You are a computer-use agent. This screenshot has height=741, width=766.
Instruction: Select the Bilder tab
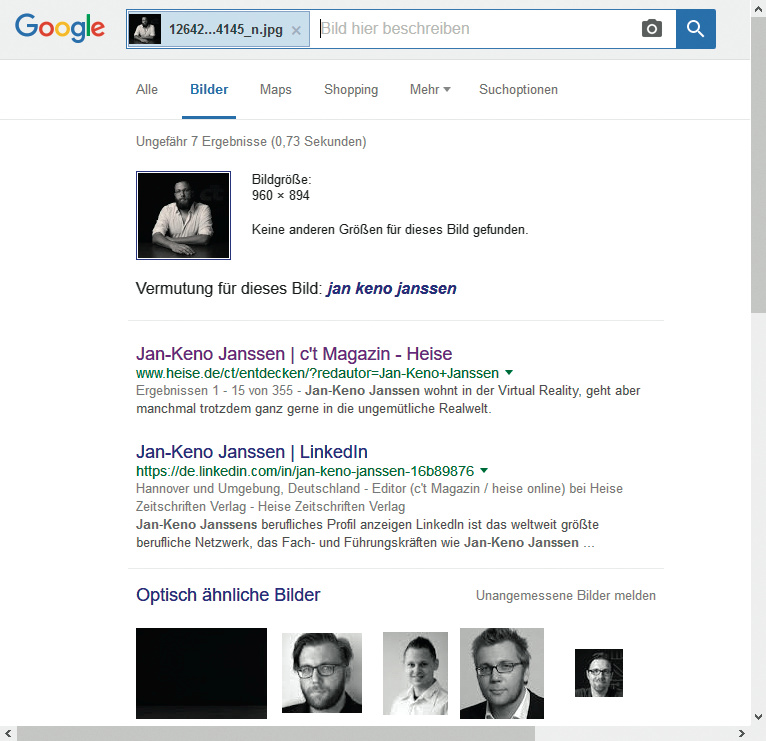coord(209,90)
